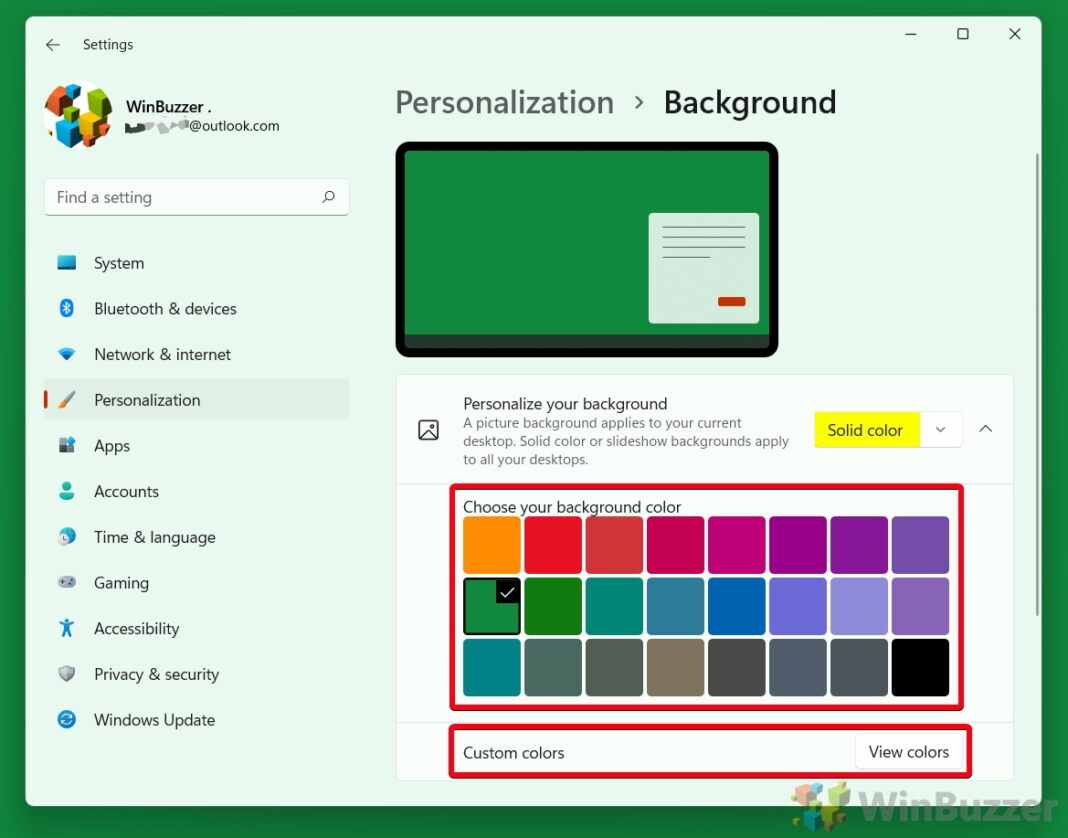The width and height of the screenshot is (1068, 838).
Task: Click the Find a setting search box
Action: (x=197, y=197)
